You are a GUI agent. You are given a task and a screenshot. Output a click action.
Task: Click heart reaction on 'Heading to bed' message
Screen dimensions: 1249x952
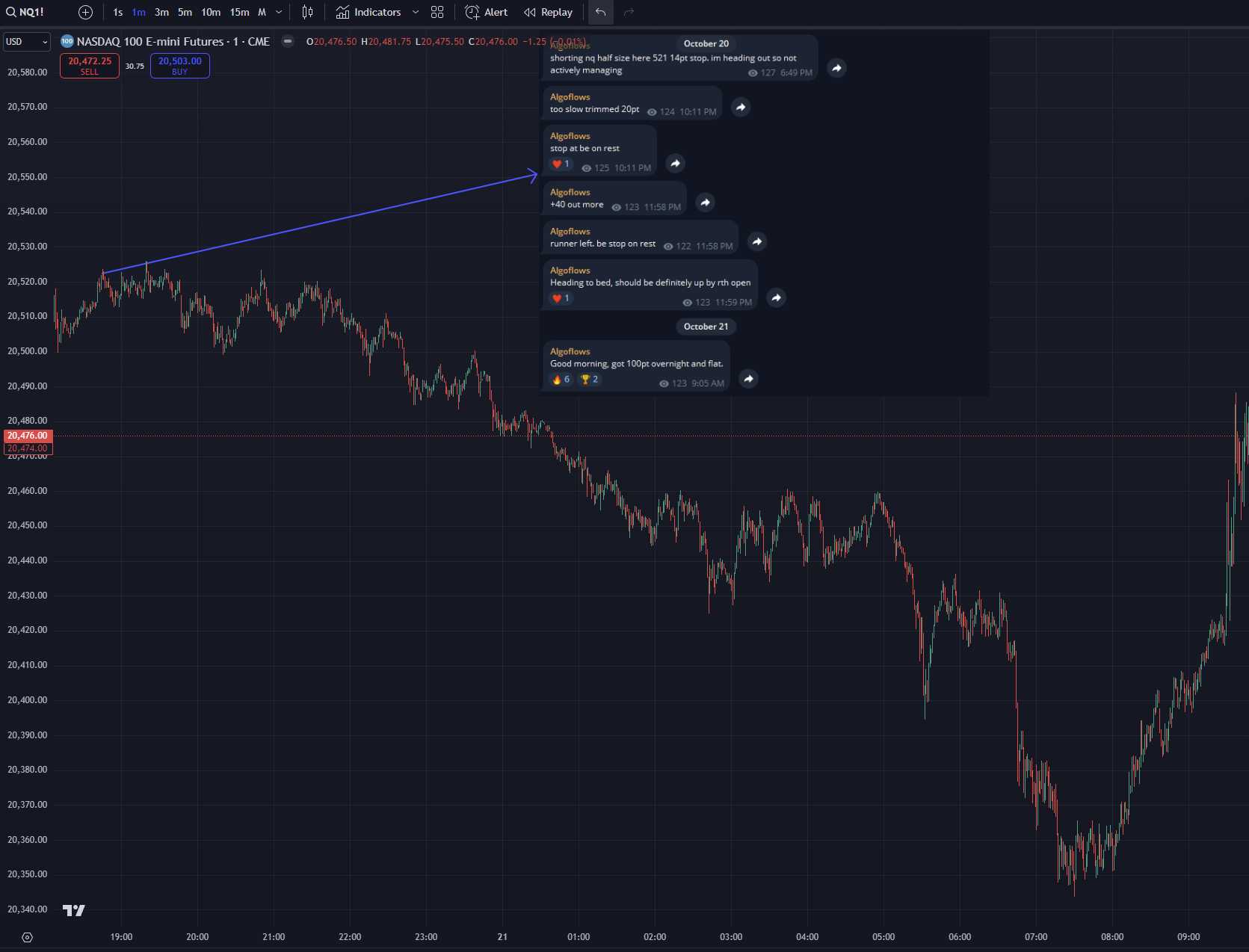pos(561,298)
